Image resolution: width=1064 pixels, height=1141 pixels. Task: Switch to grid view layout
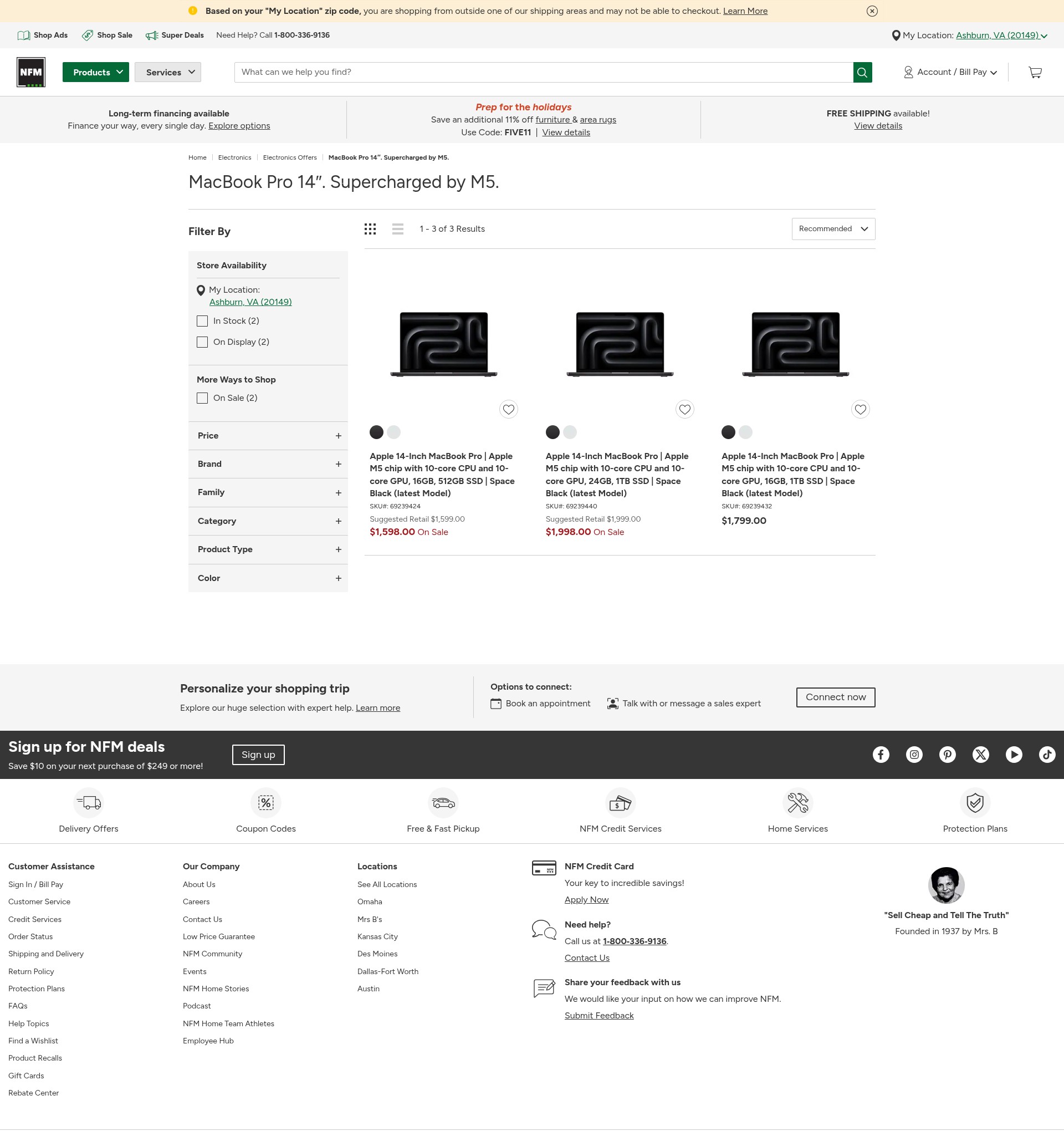(x=370, y=229)
